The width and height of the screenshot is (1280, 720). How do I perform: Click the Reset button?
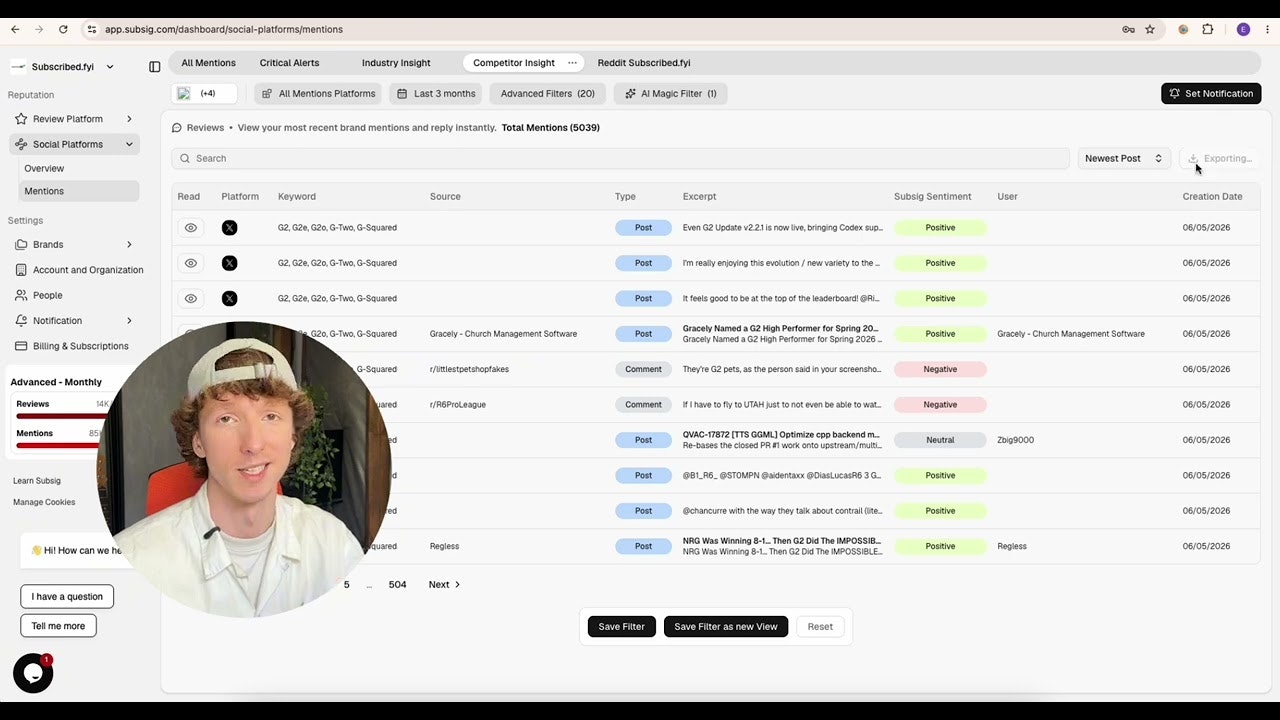click(820, 626)
